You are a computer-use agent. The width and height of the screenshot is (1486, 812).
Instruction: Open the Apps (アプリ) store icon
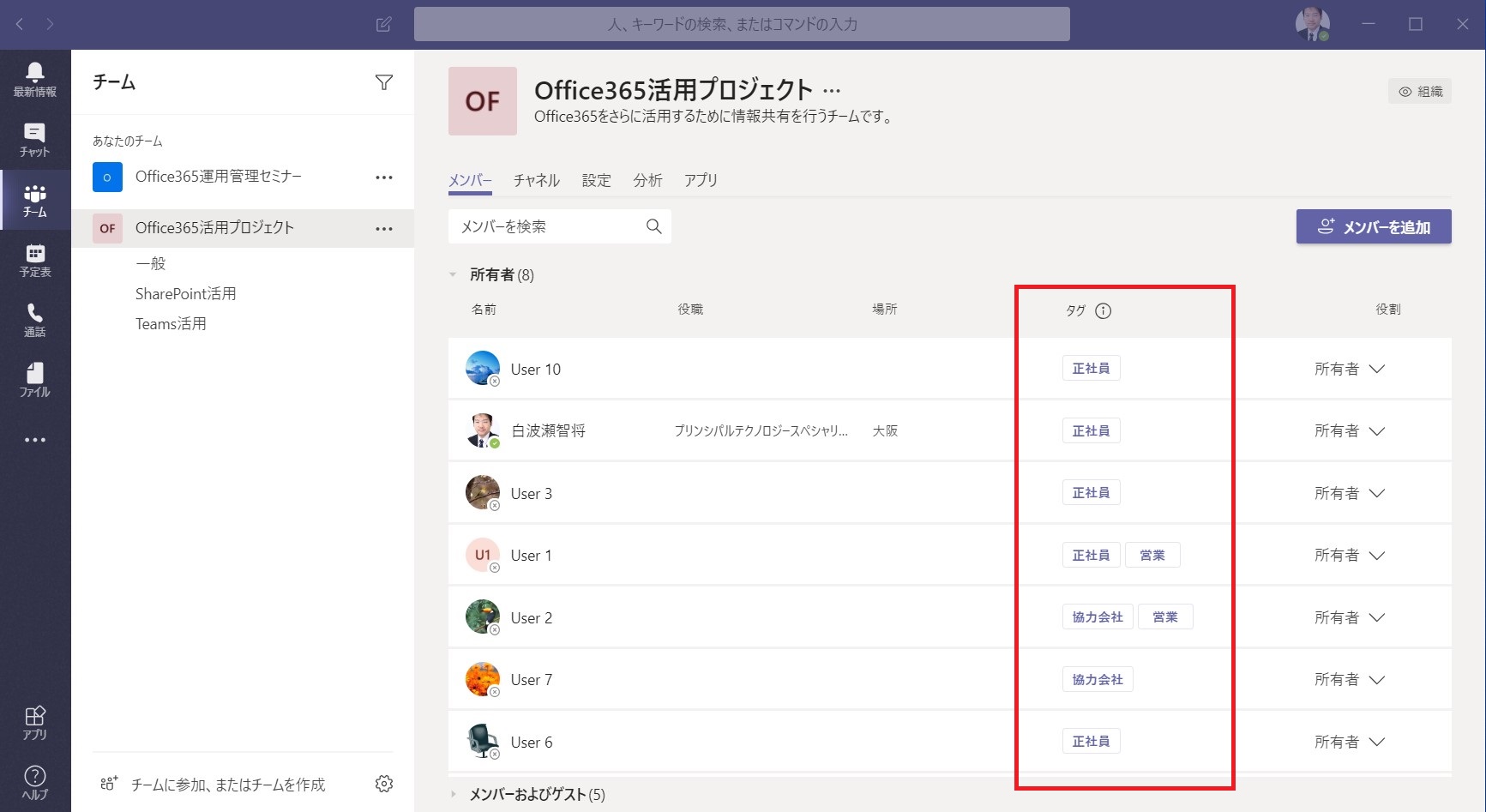pos(35,723)
